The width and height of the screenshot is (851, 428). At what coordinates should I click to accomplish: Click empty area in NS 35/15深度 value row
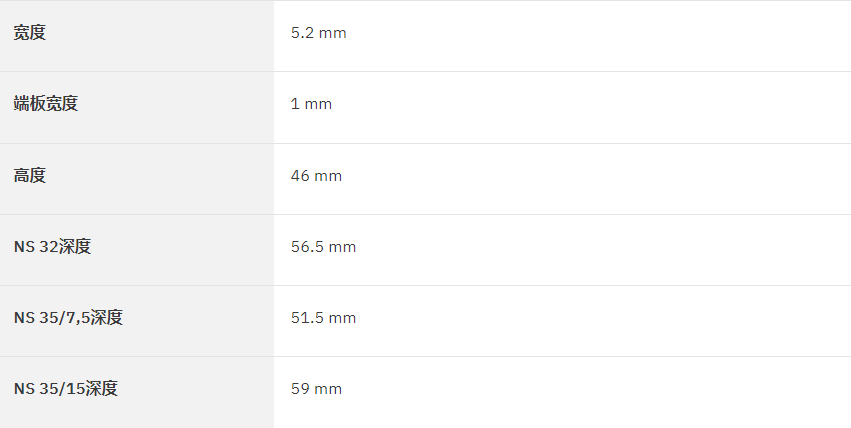click(597, 392)
